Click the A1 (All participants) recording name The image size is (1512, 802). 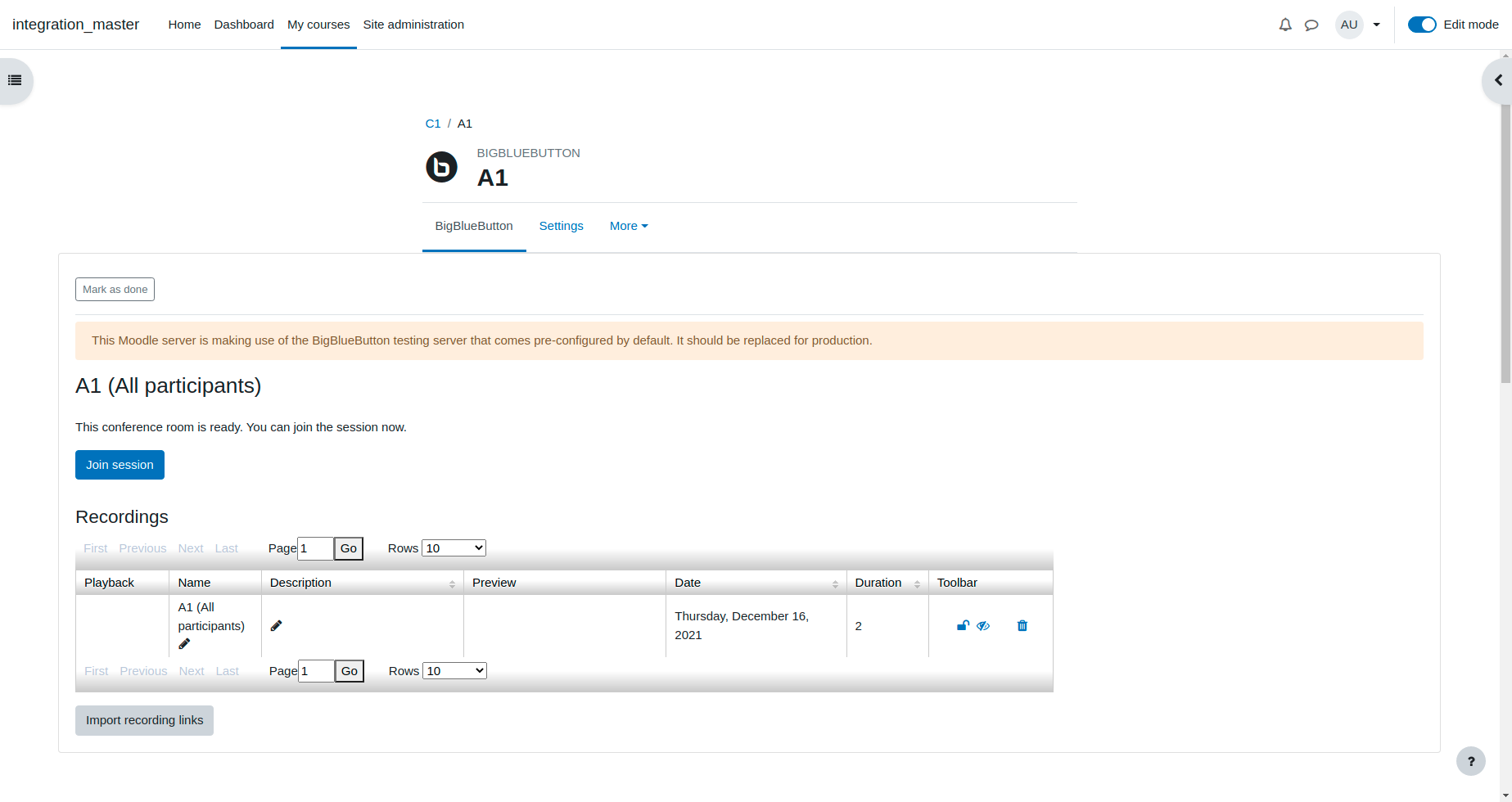(211, 616)
